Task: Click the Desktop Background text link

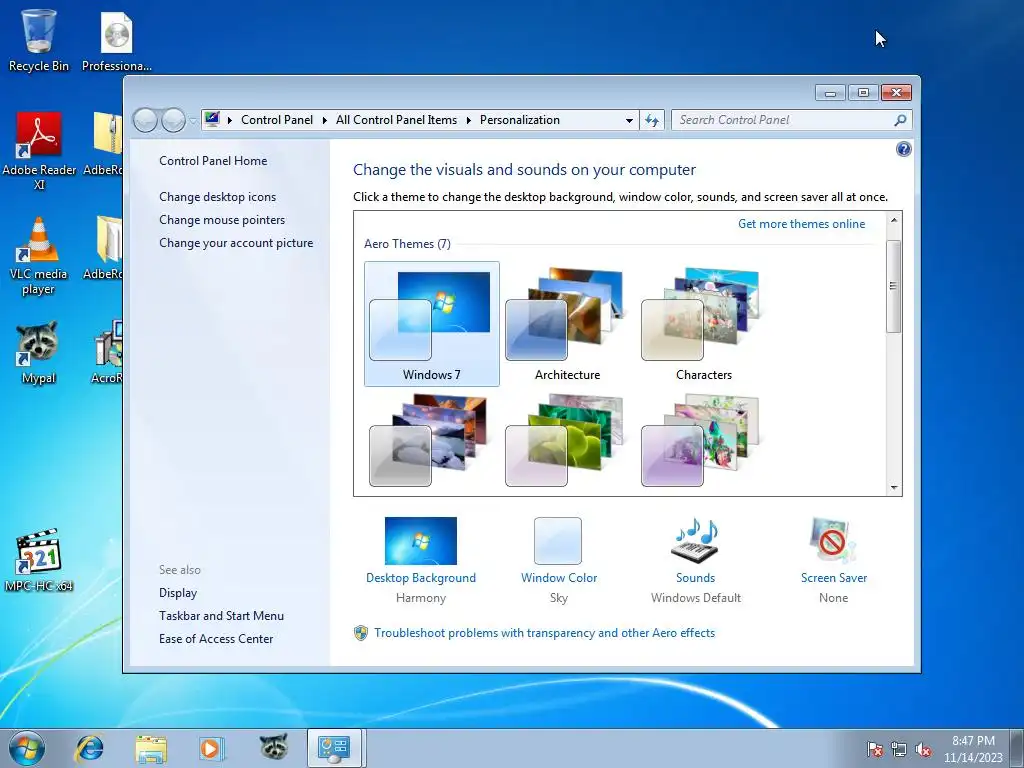Action: coord(421,578)
